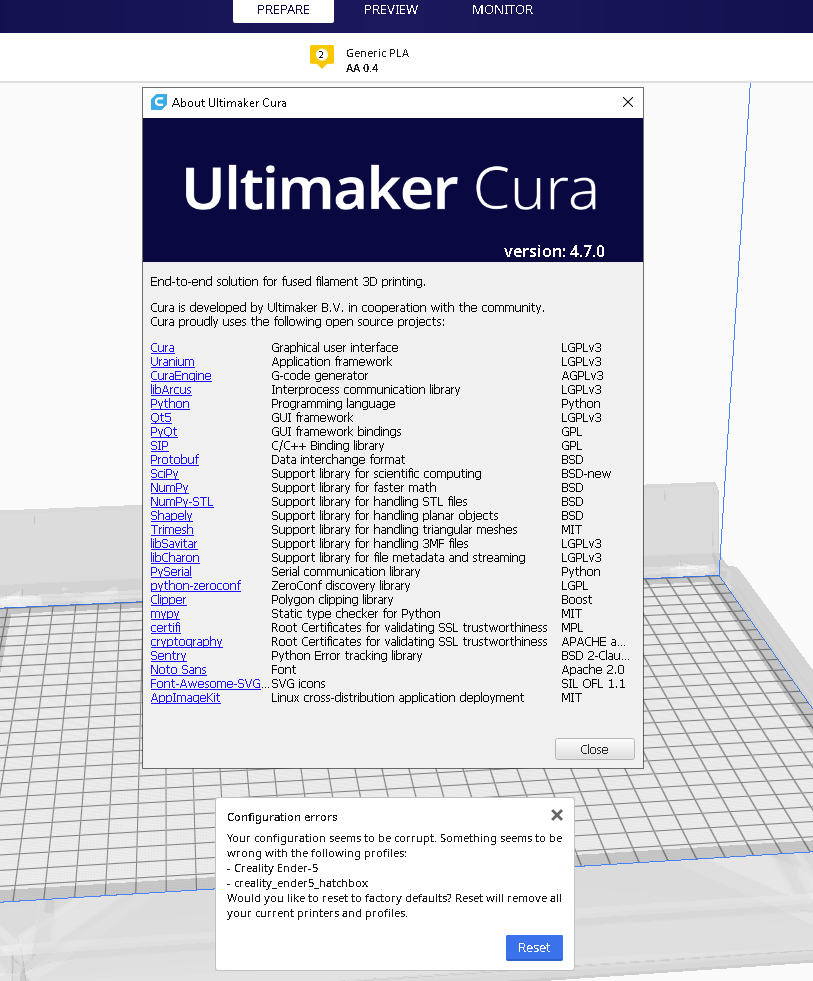Open the NumPy-STL link
Viewport: 813px width, 981px height.
pyautogui.click(x=182, y=502)
